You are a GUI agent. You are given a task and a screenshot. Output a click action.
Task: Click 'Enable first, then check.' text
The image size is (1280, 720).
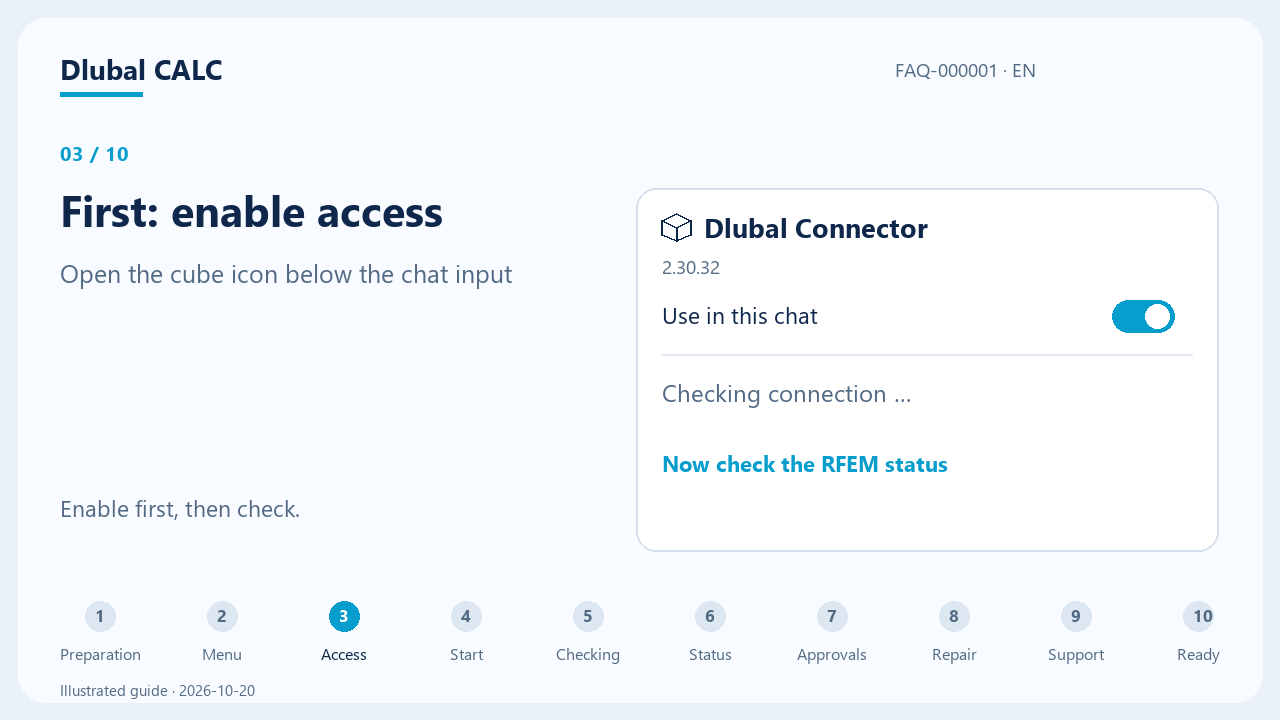[x=180, y=510]
